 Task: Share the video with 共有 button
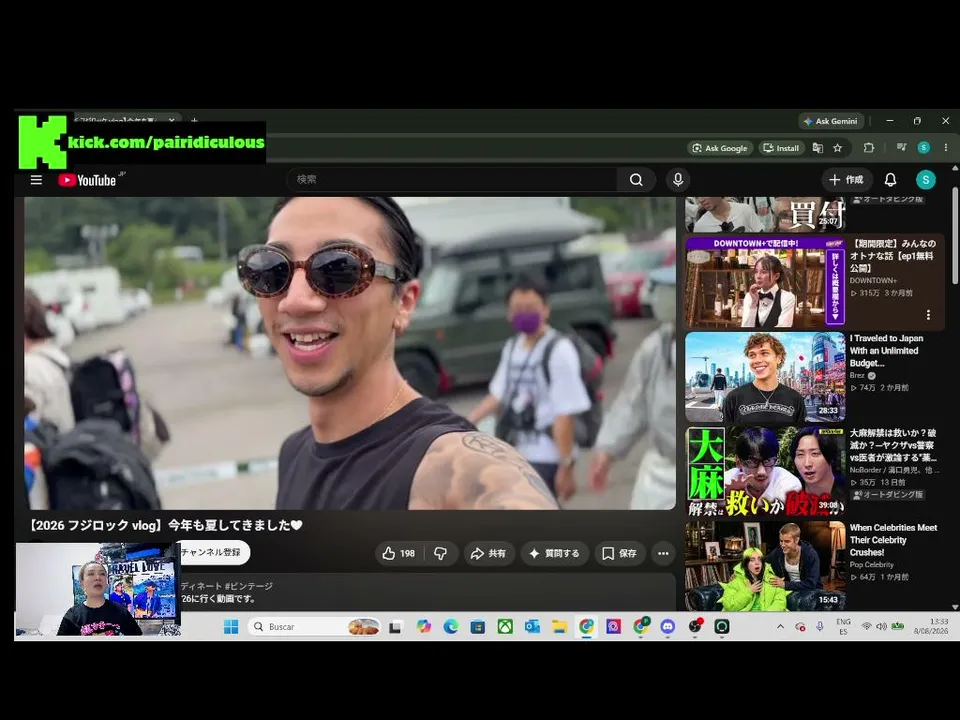point(488,553)
